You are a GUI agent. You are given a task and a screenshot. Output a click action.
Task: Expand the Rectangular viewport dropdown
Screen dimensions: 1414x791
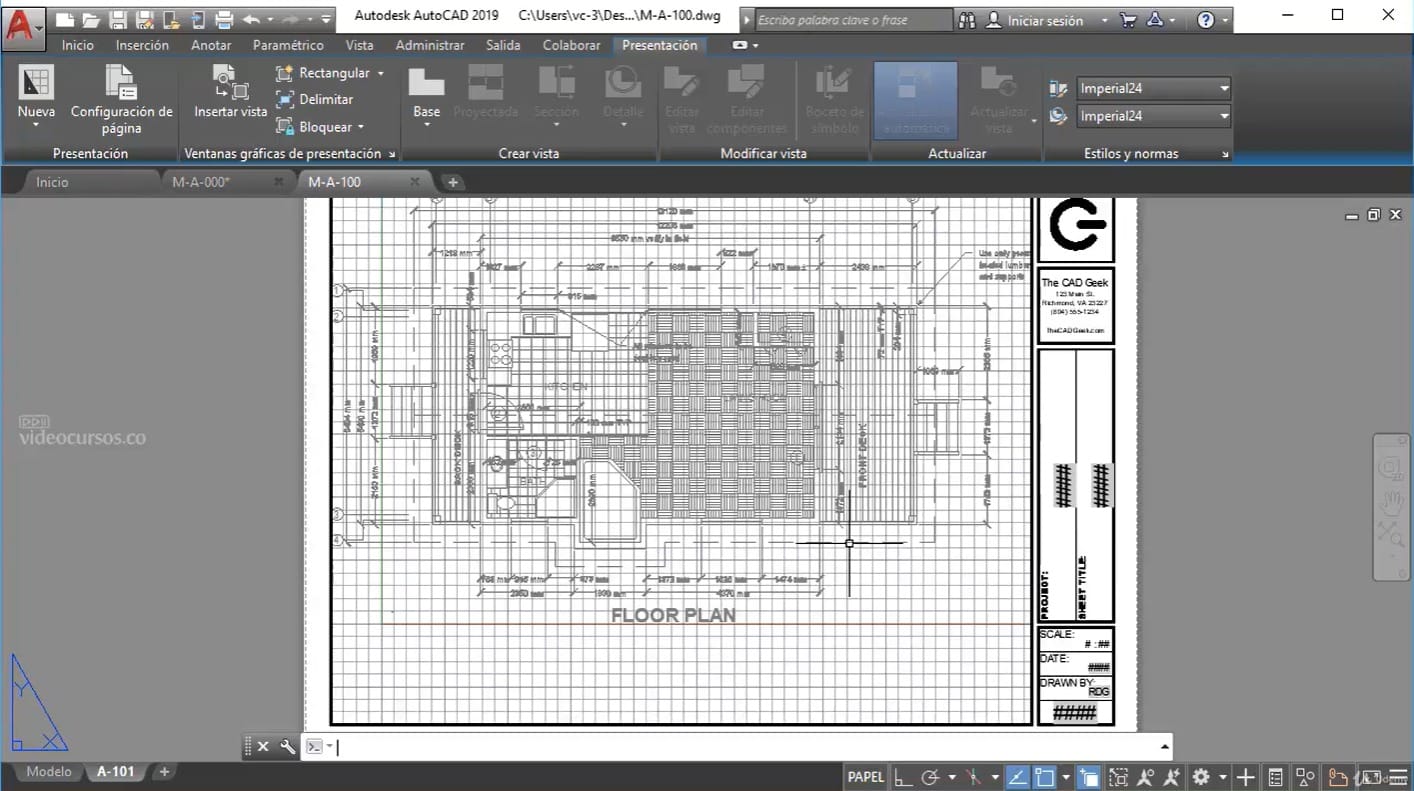pos(380,73)
